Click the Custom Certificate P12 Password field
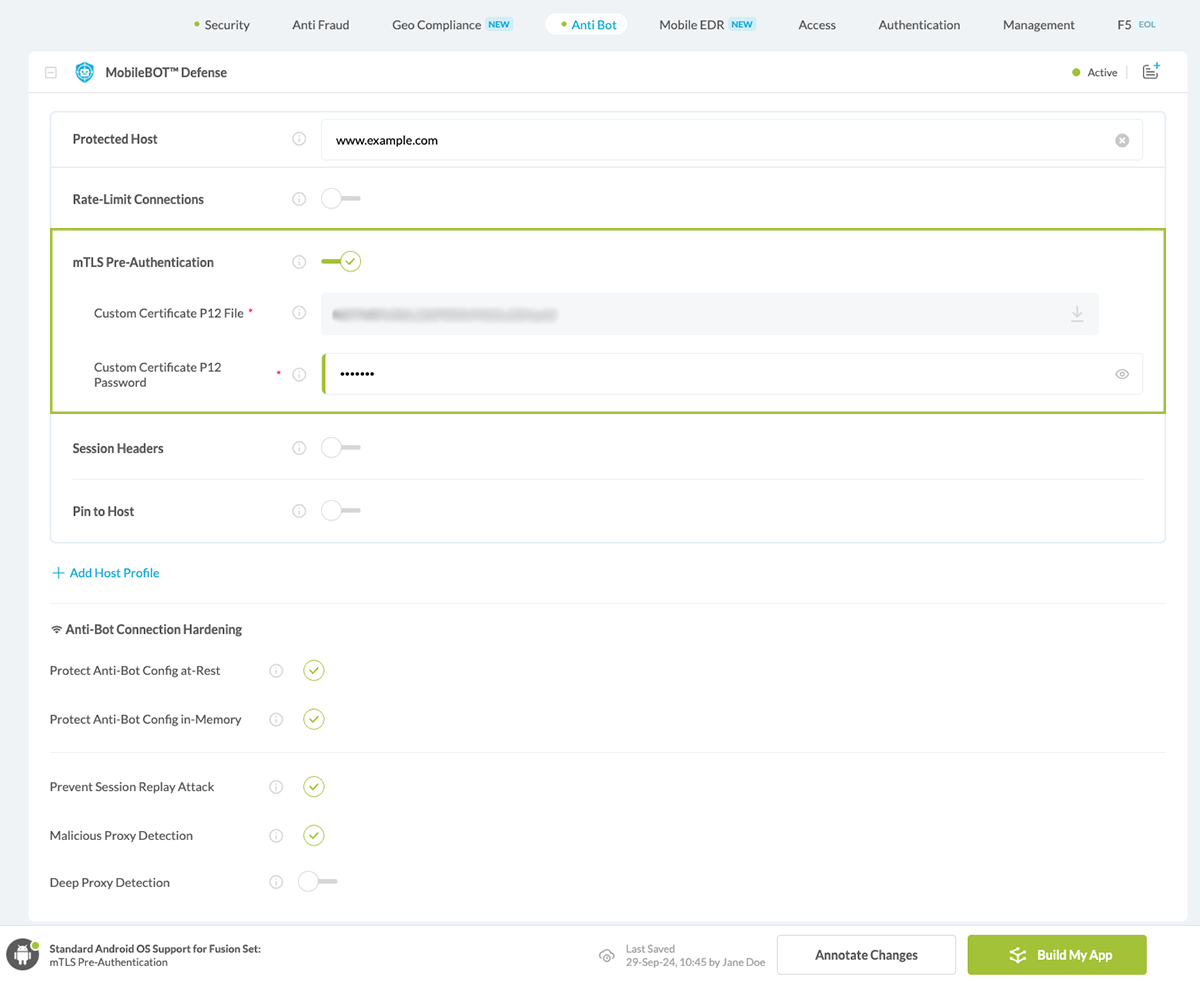Viewport: 1200px width, 981px height. click(x=715, y=374)
